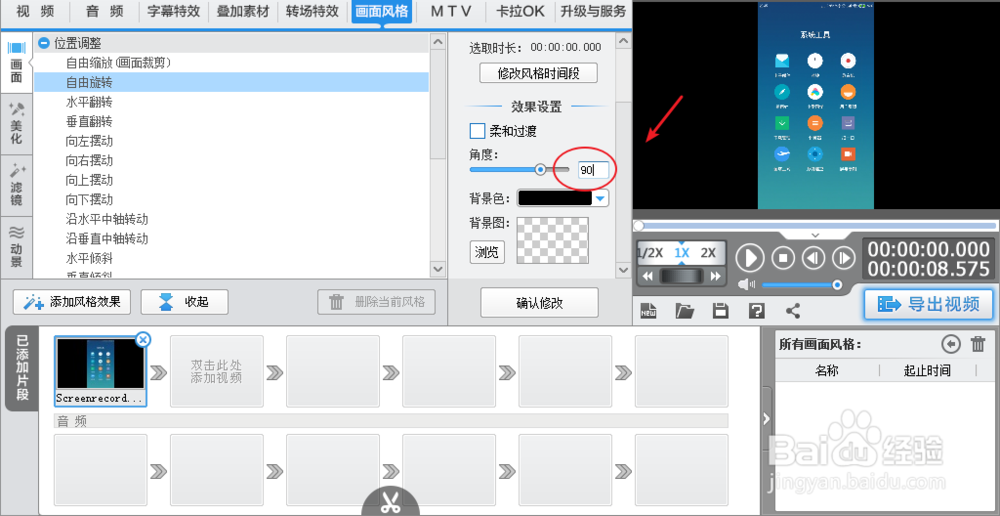The image size is (1000, 516).
Task: Open the 视频 tab
Action: click(35, 11)
